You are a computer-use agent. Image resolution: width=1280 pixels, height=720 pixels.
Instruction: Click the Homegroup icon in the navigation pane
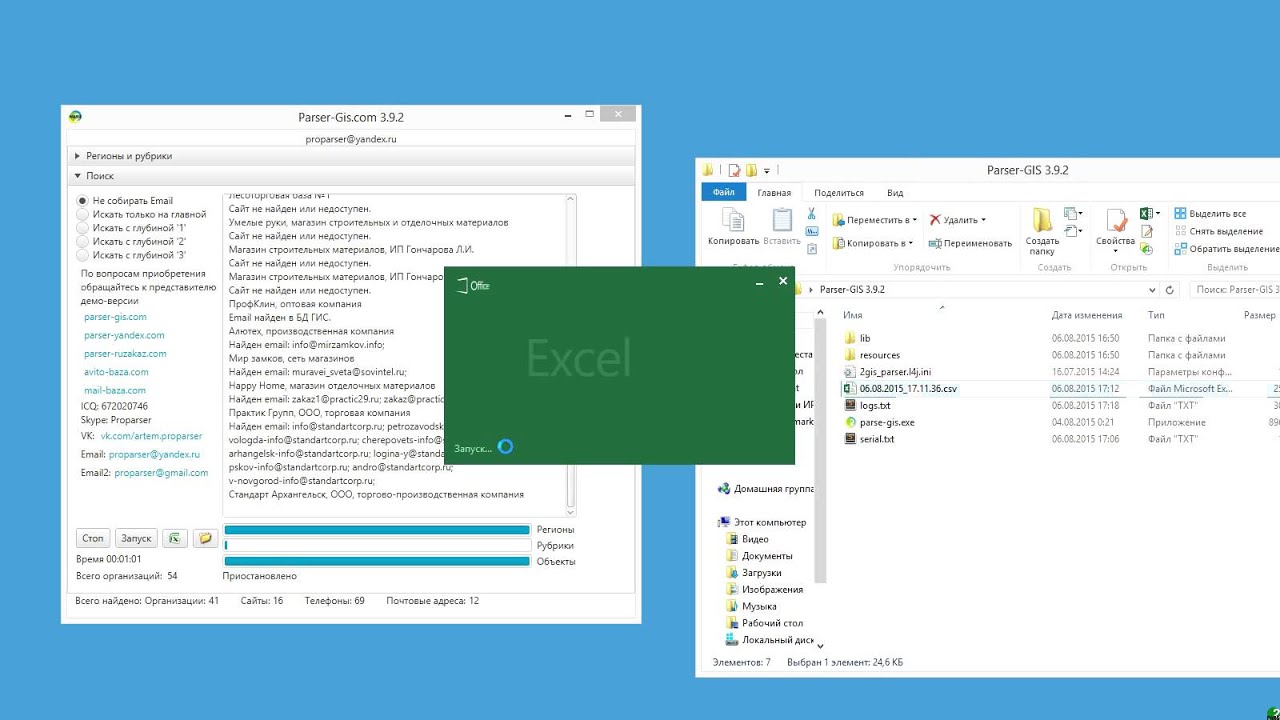click(x=724, y=489)
